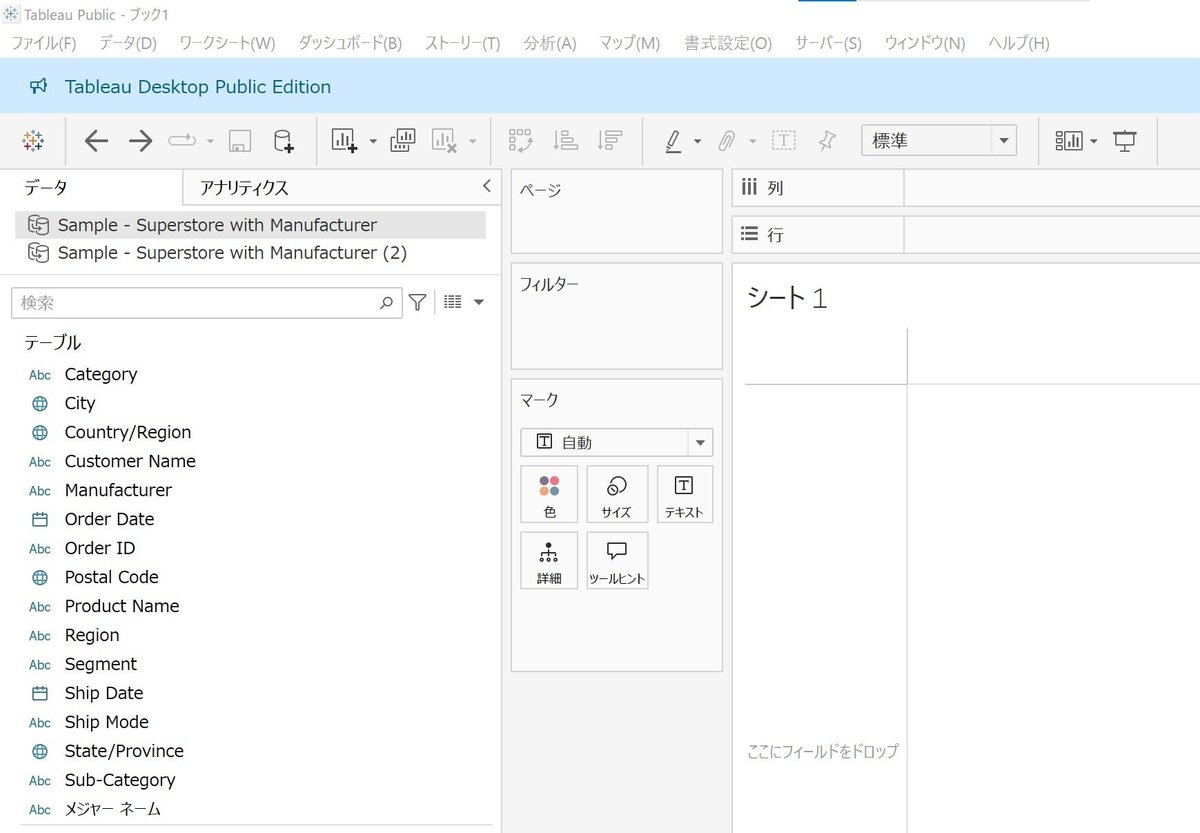Select Sample - Superstore with Manufacturer data source

pyautogui.click(x=250, y=225)
